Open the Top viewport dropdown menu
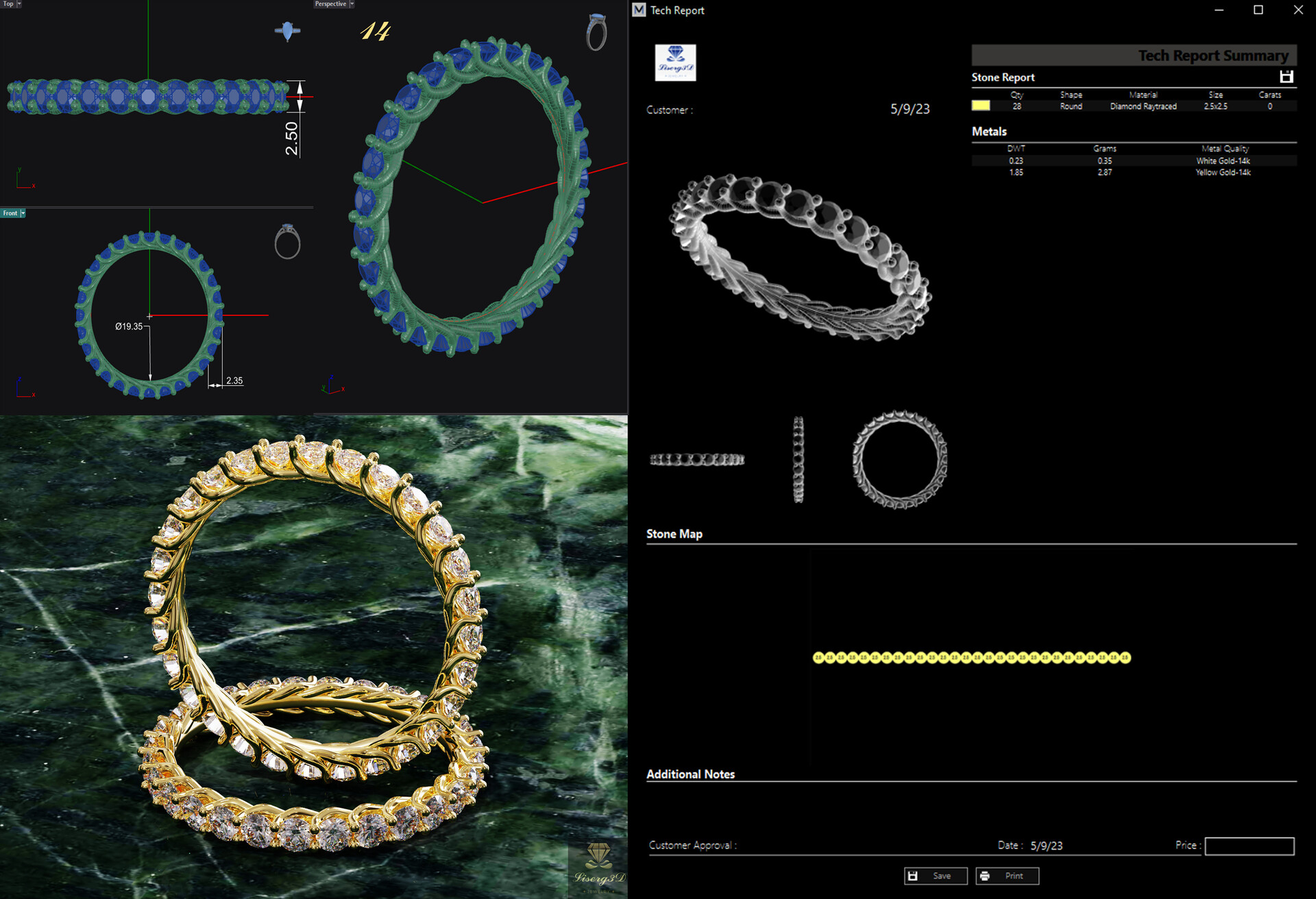 [x=19, y=4]
